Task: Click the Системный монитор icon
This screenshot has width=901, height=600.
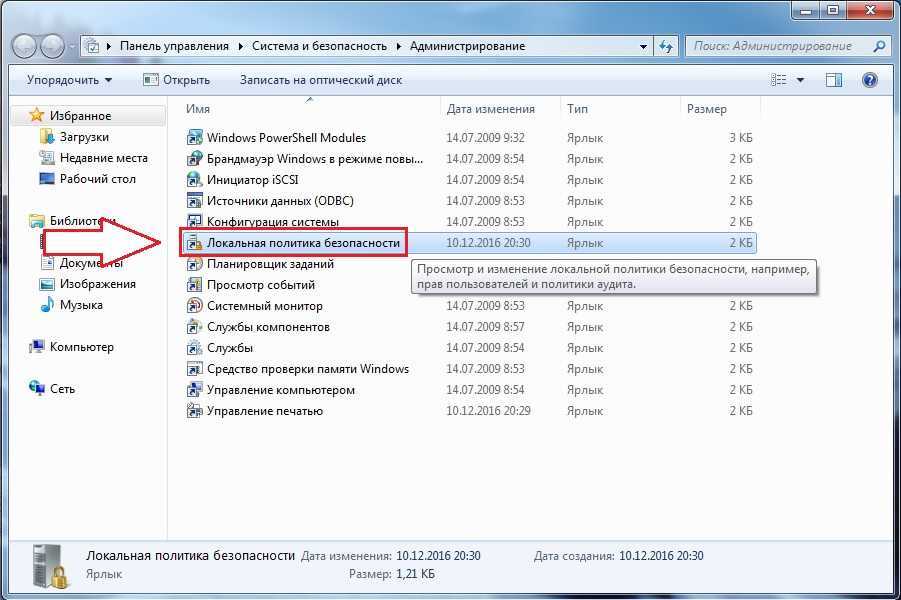Action: coord(195,306)
